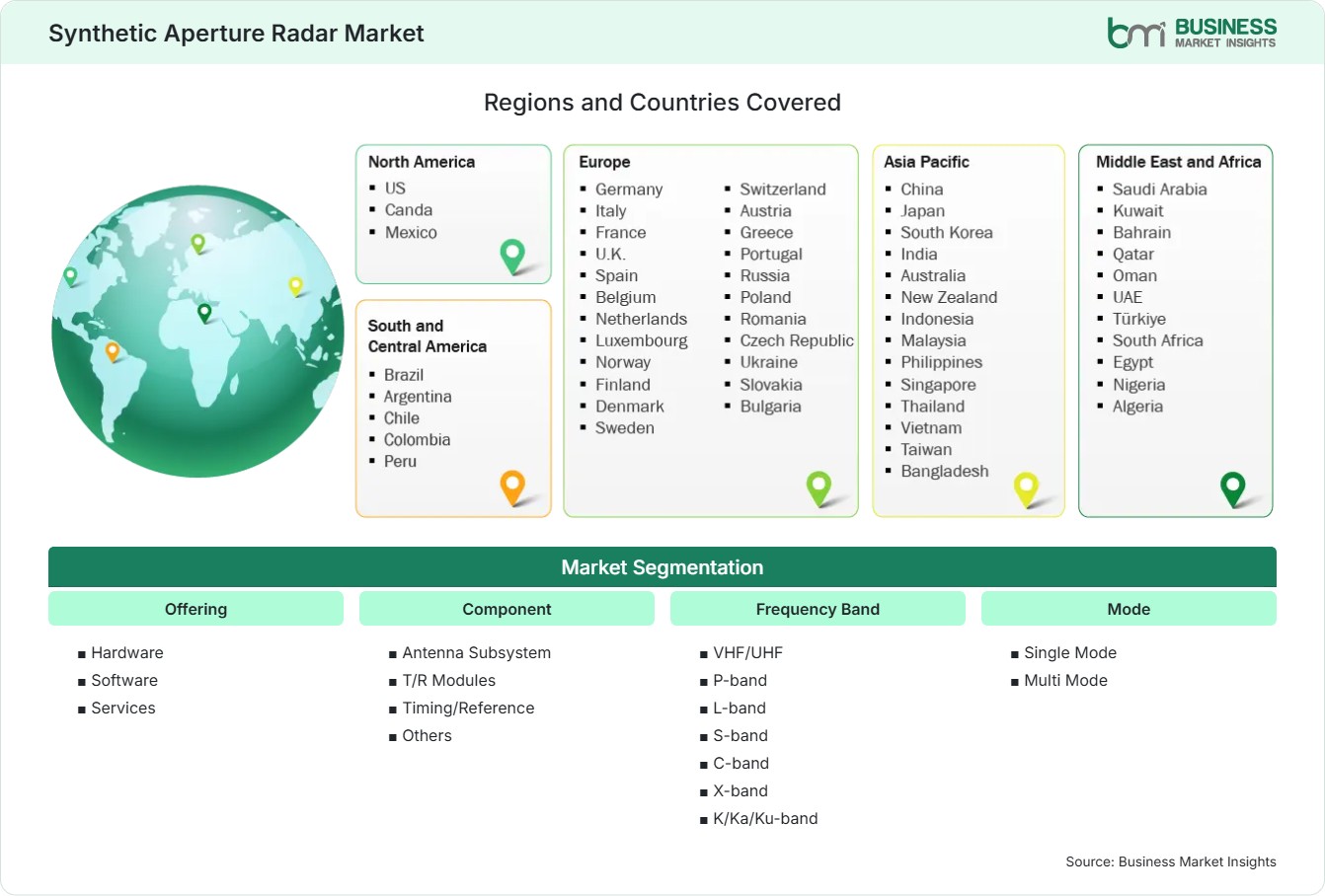The image size is (1325, 896).
Task: Click the Asia Pacific card title
Action: [x=926, y=162]
